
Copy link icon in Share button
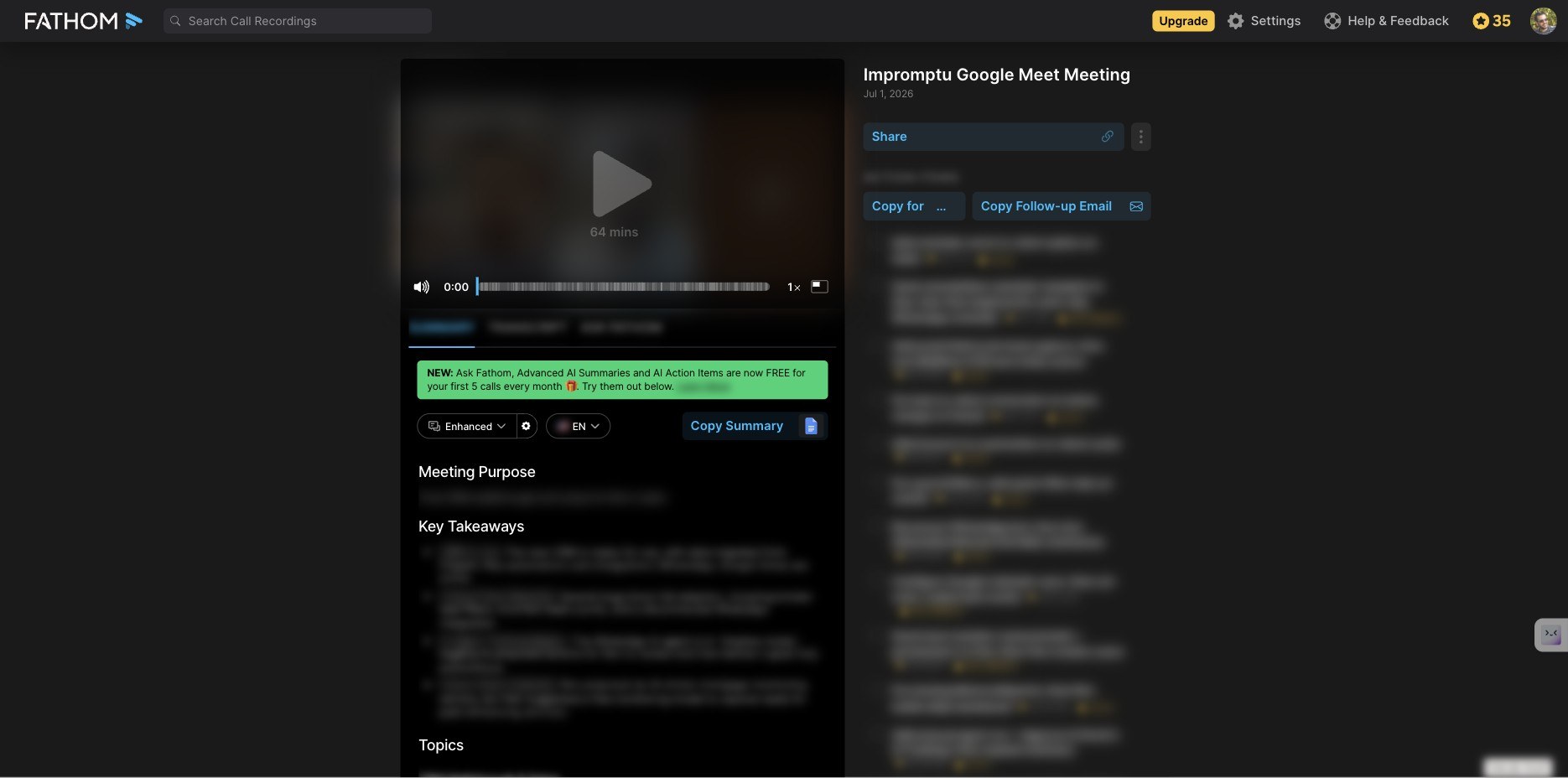(x=1107, y=137)
